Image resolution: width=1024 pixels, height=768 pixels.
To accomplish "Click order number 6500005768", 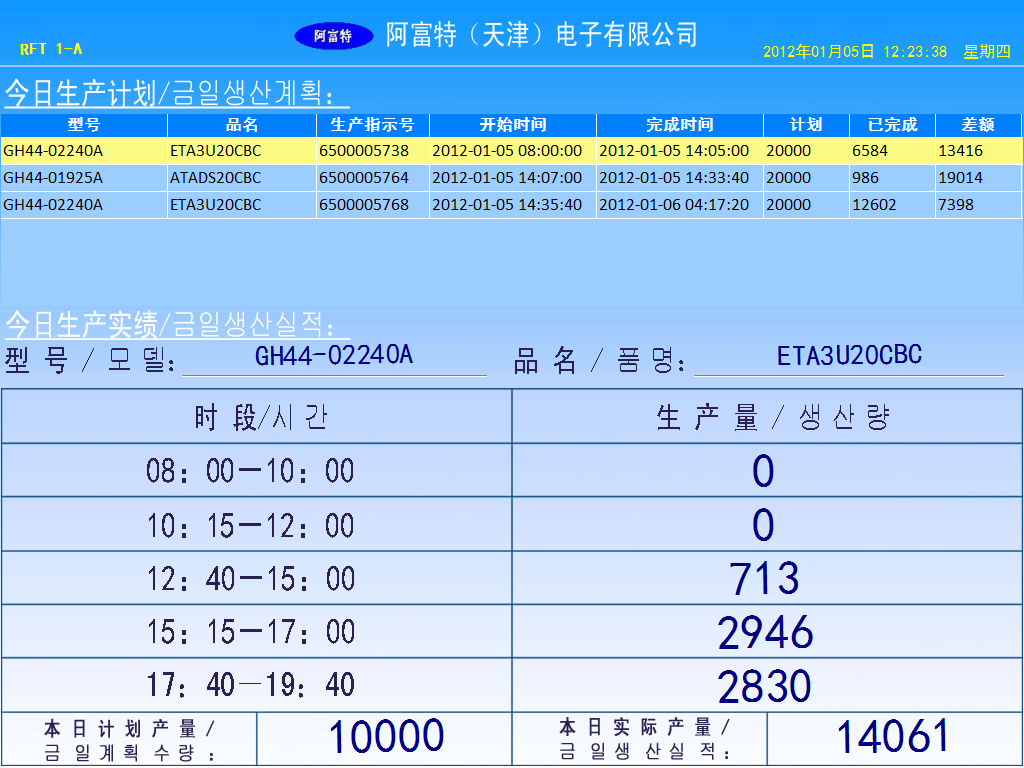I will click(373, 205).
